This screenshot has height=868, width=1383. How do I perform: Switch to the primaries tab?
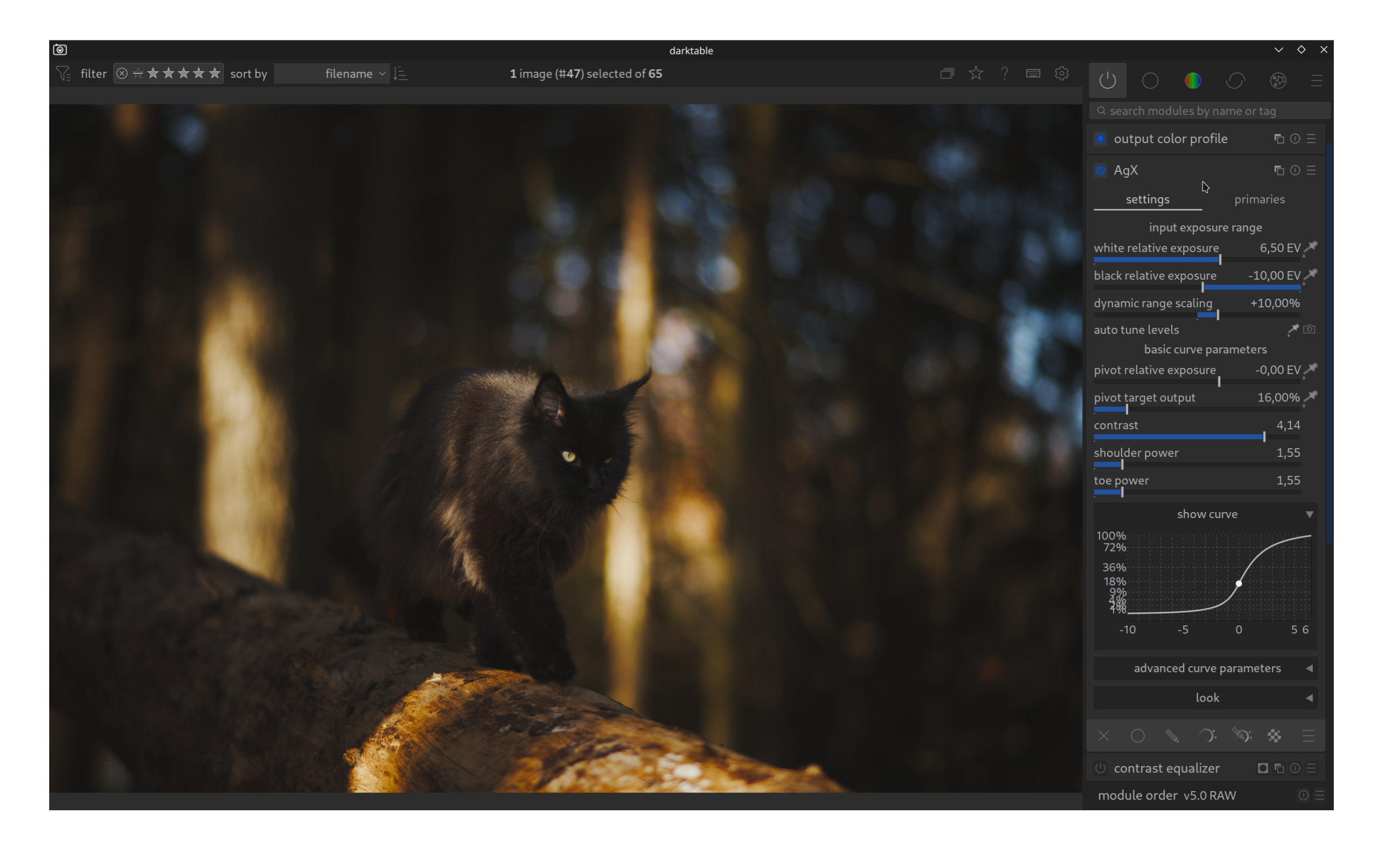tap(1259, 199)
